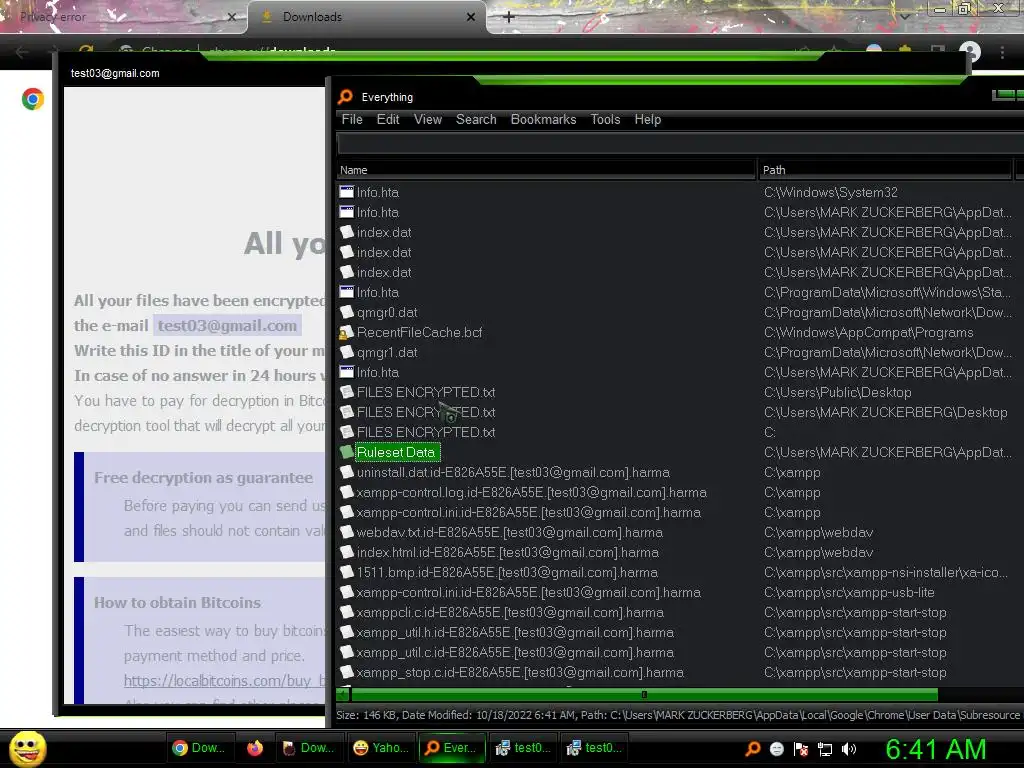
Task: Click the Chrome logo icon on Downloads page
Action: (33, 99)
